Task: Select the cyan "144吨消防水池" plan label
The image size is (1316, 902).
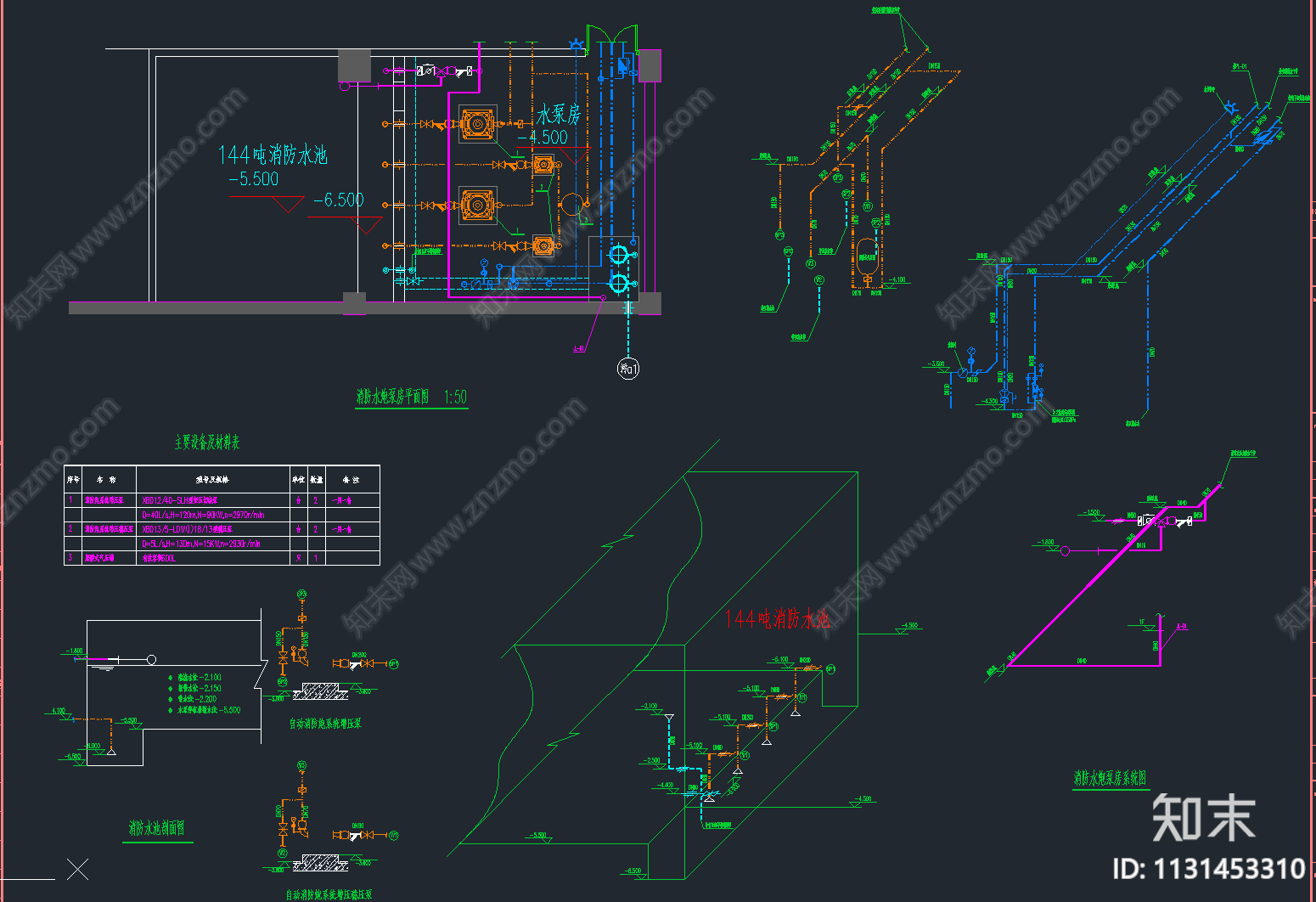Action: point(273,155)
